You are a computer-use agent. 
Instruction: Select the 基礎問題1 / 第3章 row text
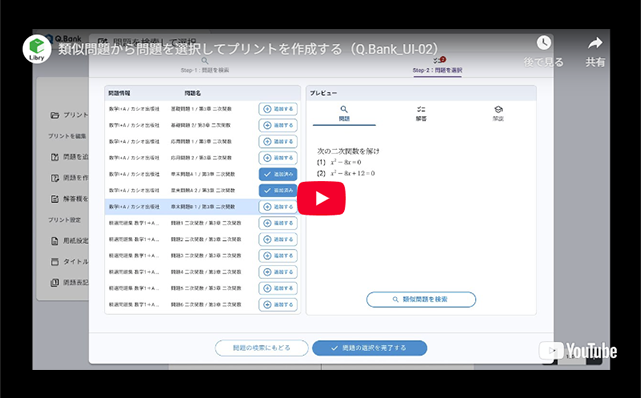click(x=201, y=109)
